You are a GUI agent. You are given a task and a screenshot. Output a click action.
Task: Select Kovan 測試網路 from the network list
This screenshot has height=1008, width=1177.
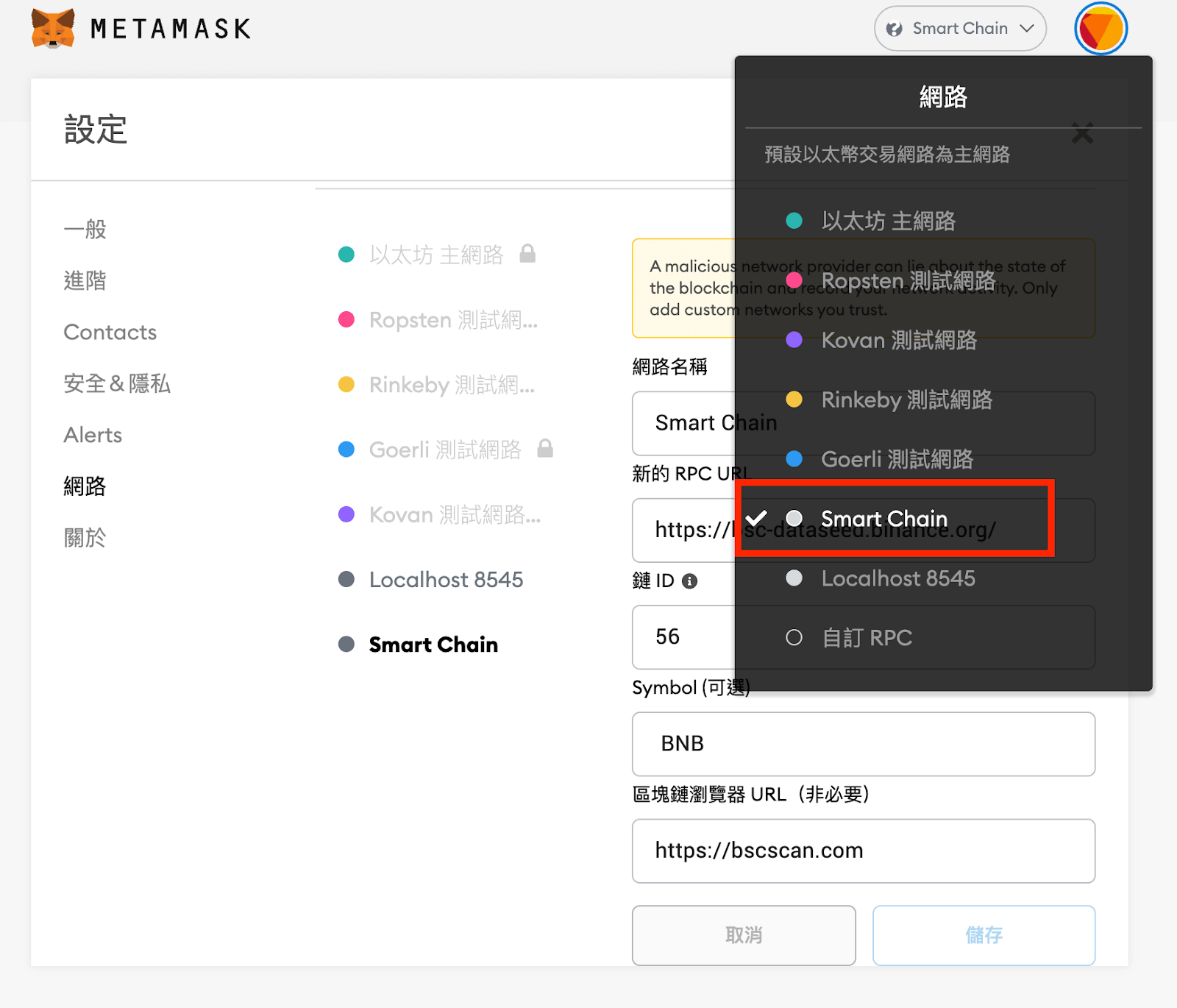pyautogui.click(x=898, y=340)
